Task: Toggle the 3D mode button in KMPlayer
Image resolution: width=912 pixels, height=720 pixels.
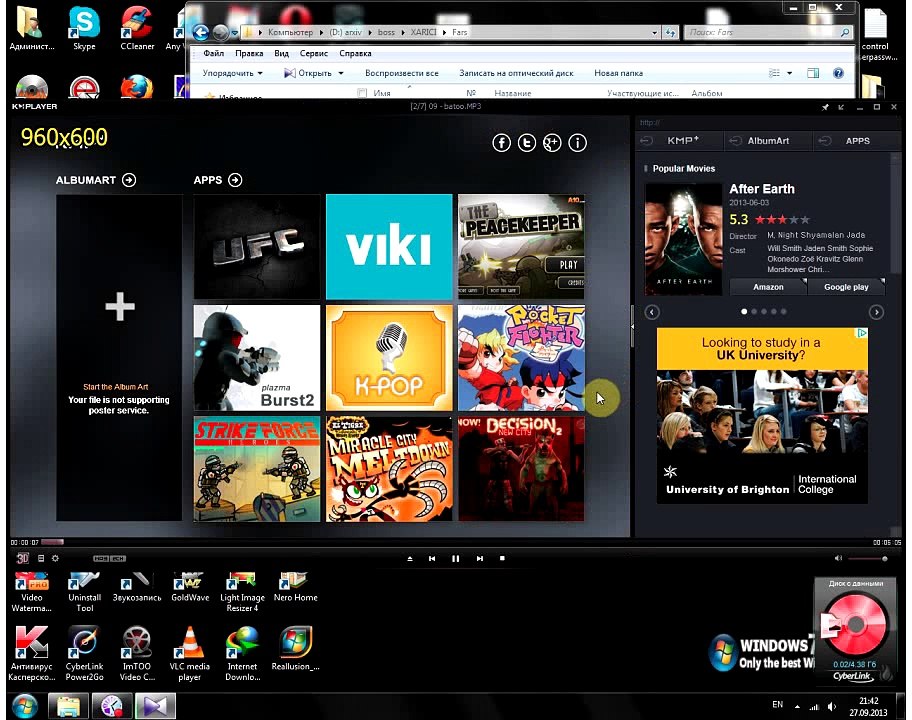Action: 23,558
